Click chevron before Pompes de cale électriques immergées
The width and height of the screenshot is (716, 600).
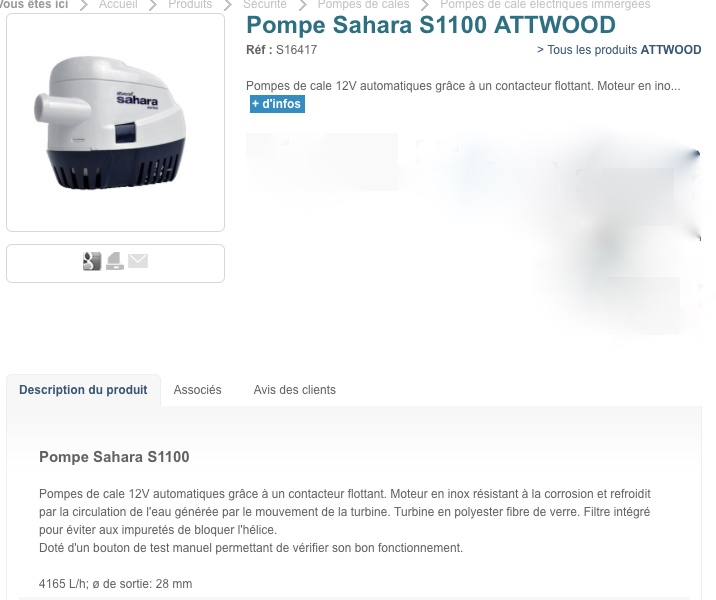425,5
